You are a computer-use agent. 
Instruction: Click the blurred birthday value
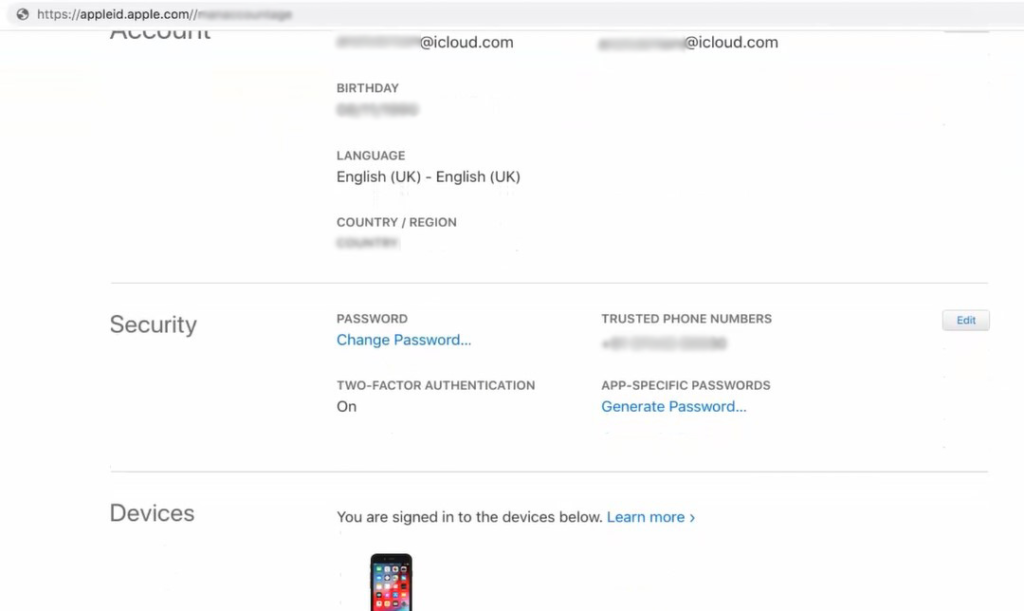tap(377, 110)
